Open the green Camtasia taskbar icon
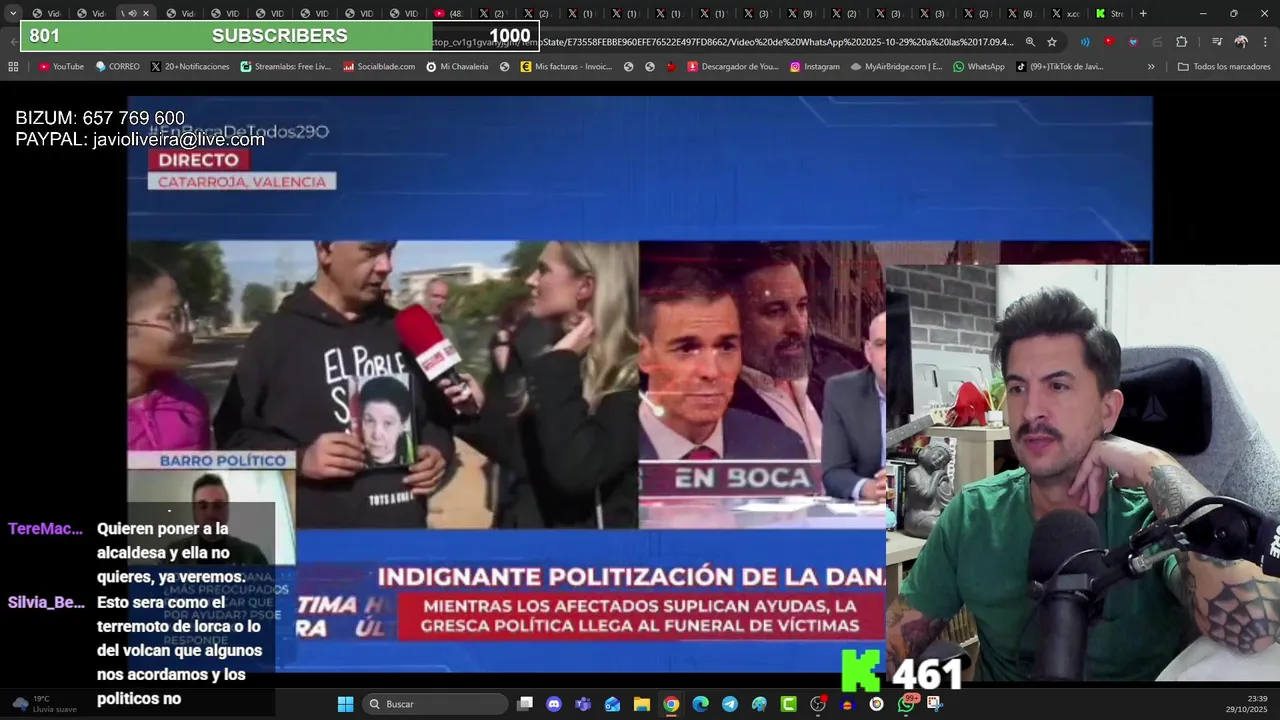Screen dimensions: 1280x720 789,704
